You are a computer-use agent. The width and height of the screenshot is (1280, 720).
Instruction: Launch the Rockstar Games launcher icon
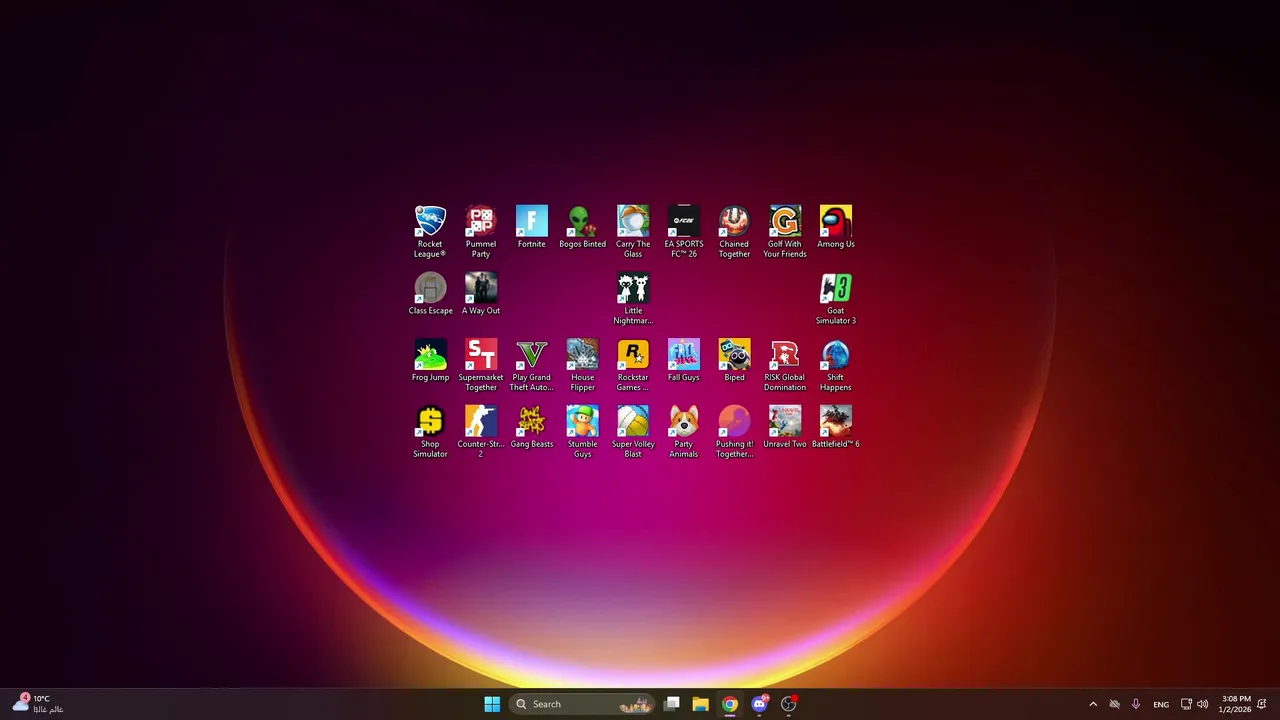coord(633,365)
